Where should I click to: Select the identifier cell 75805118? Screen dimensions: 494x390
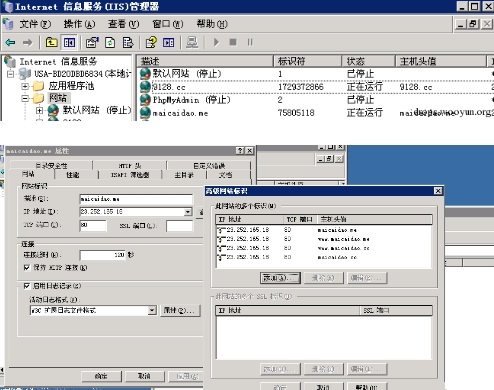(x=296, y=113)
